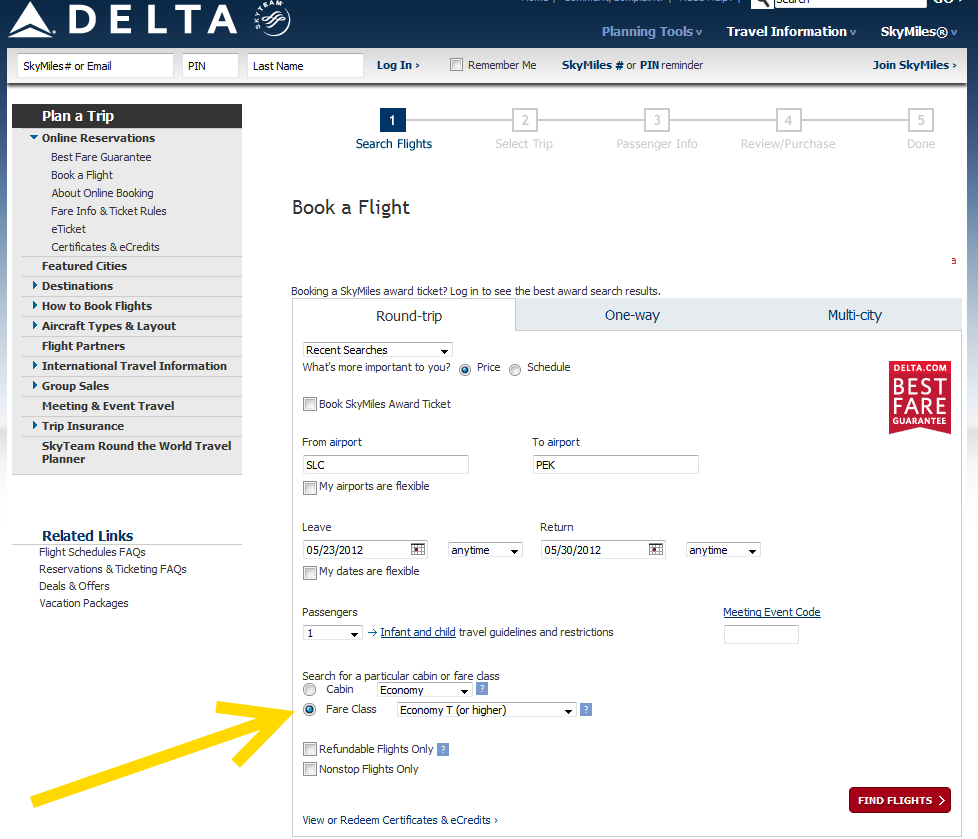
Task: Click the From airport input field
Action: pyautogui.click(x=385, y=465)
